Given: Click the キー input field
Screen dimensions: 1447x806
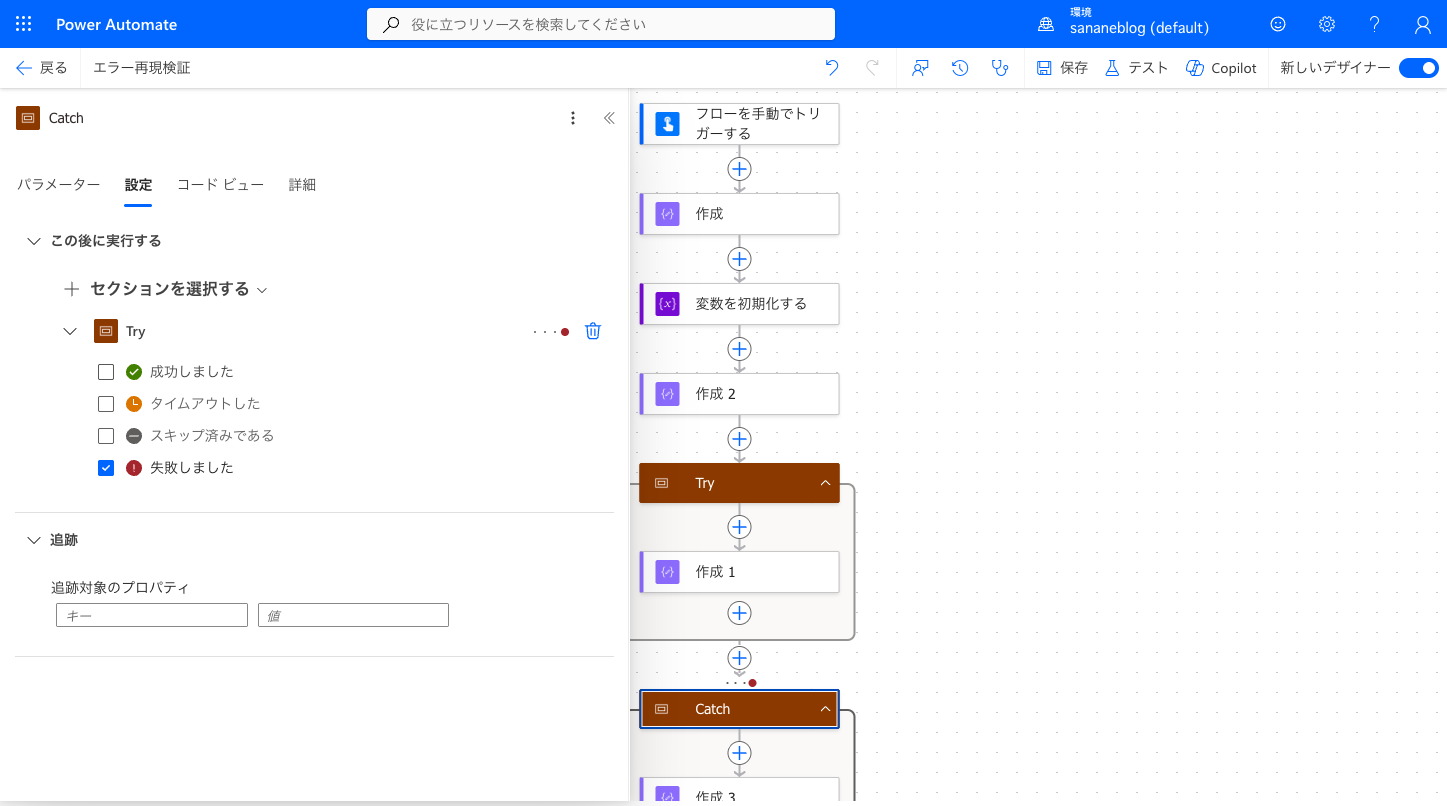Looking at the screenshot, I should (x=152, y=615).
